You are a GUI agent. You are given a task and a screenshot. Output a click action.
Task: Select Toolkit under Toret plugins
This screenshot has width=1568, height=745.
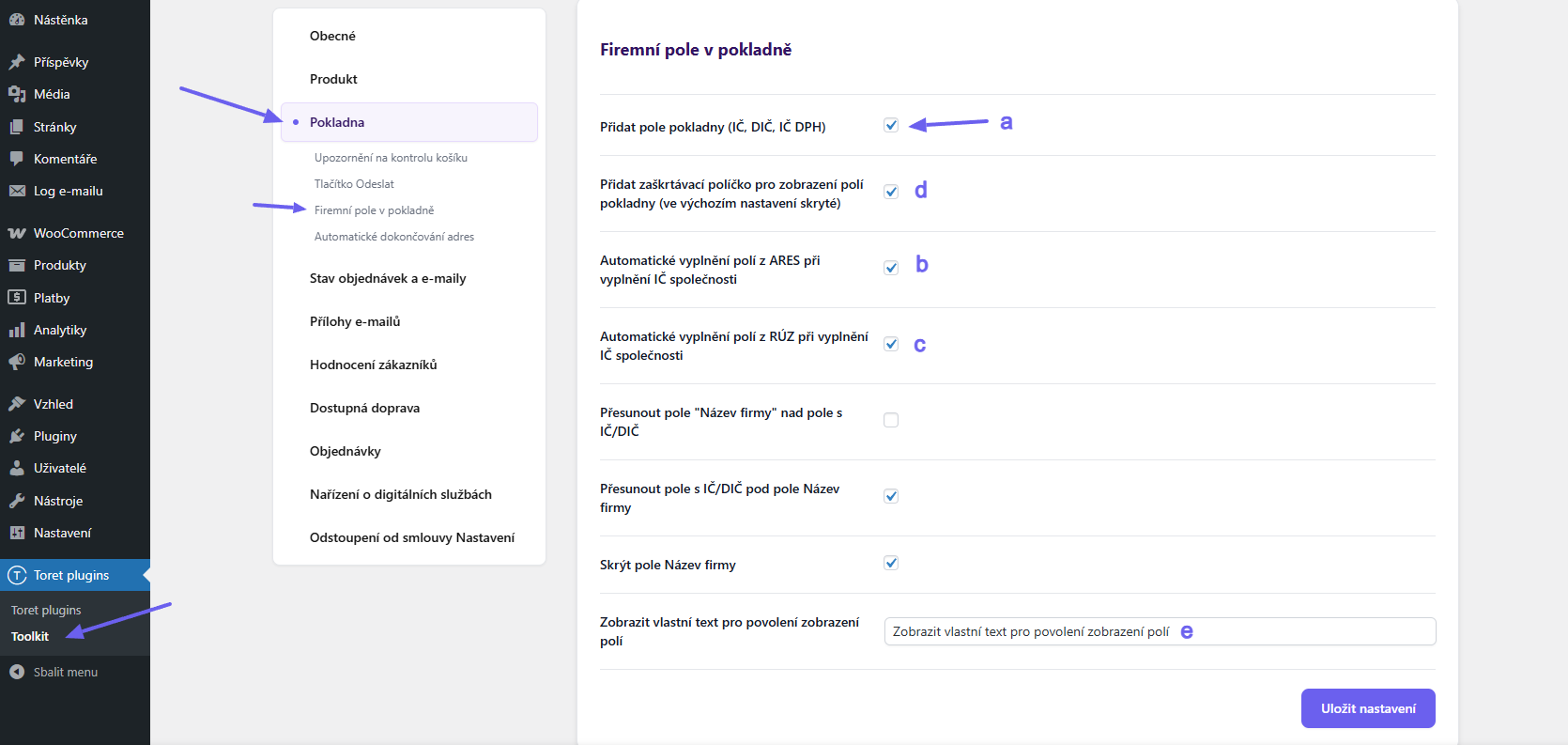[30, 636]
